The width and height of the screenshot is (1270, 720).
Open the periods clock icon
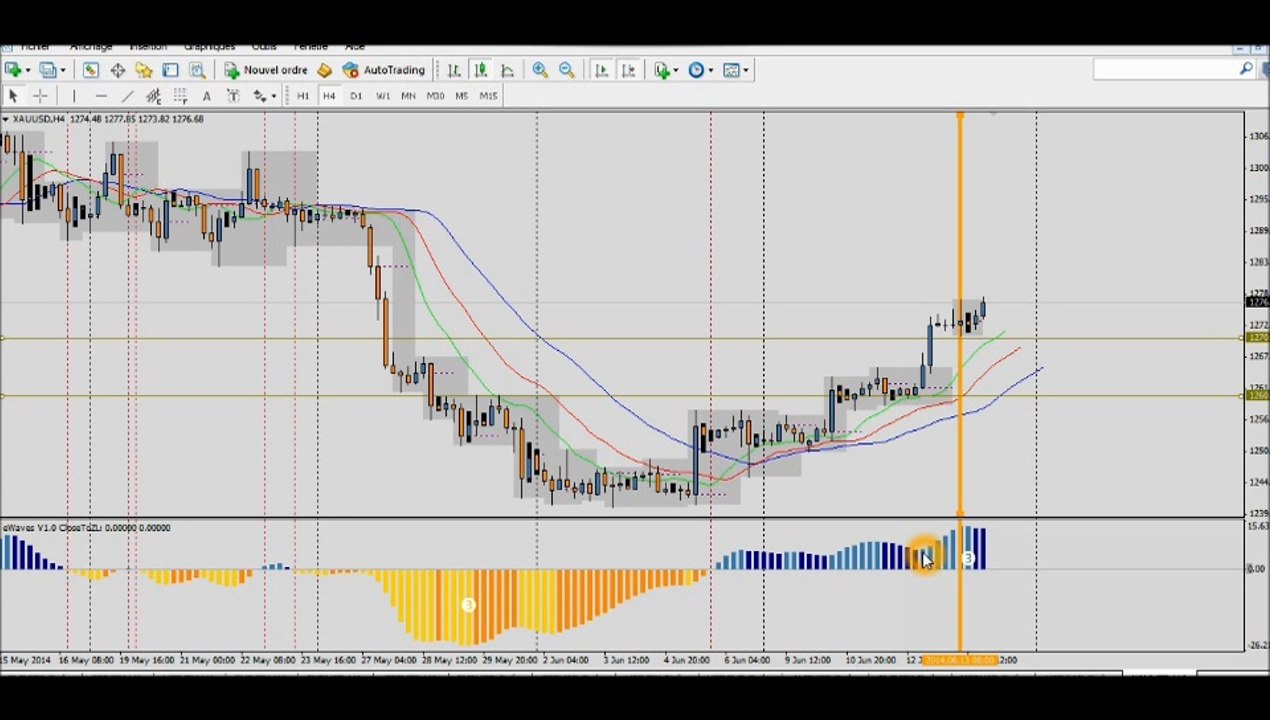click(696, 70)
